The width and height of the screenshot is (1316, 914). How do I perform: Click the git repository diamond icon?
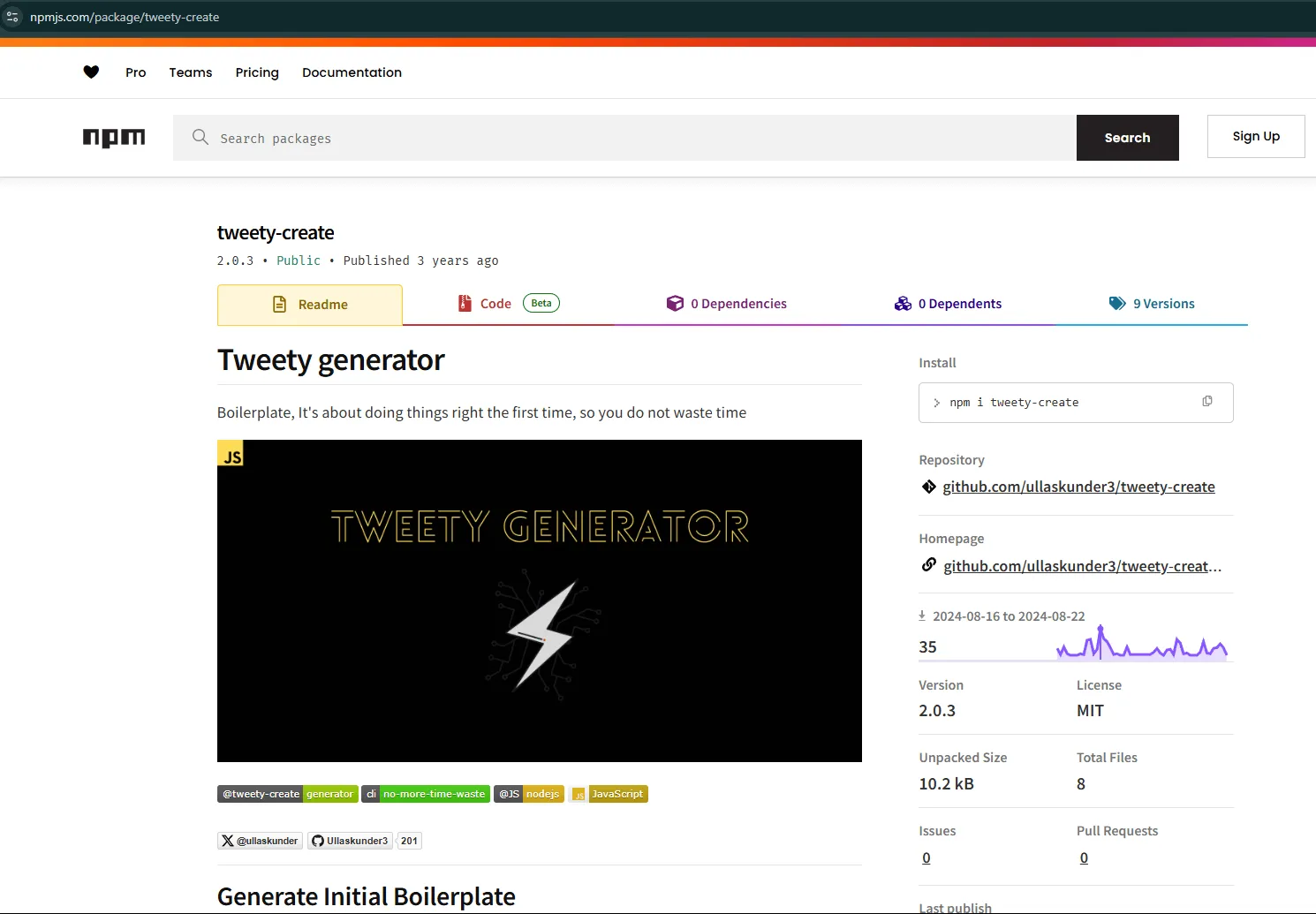(x=928, y=487)
